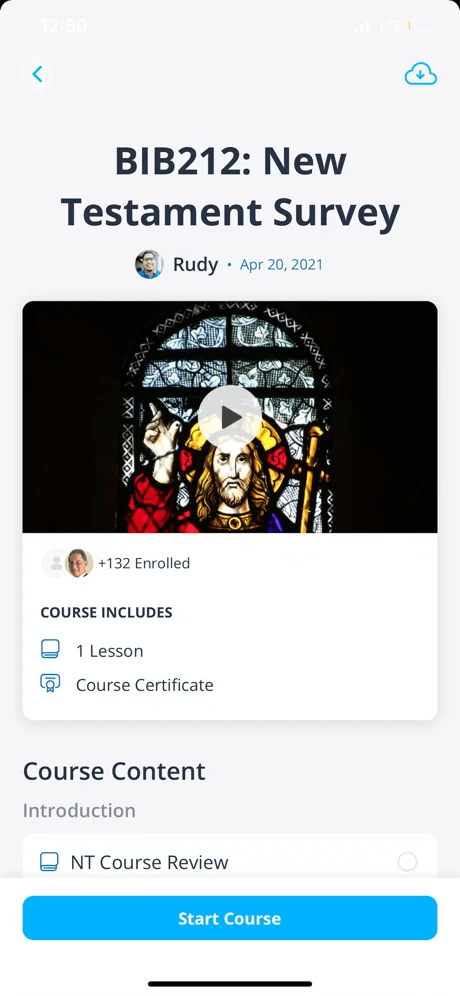The image size is (460, 996).
Task: Tap the Course Certificate label
Action: (145, 685)
